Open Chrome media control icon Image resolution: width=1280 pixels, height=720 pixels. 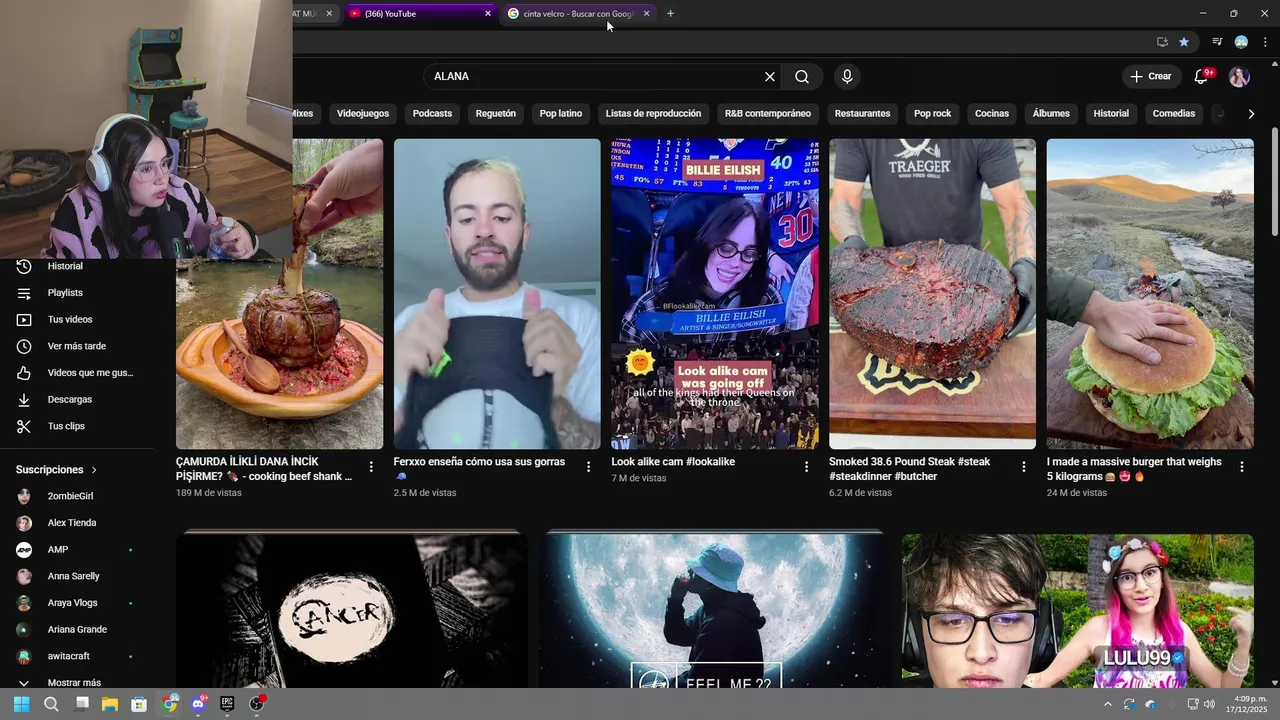1217,42
